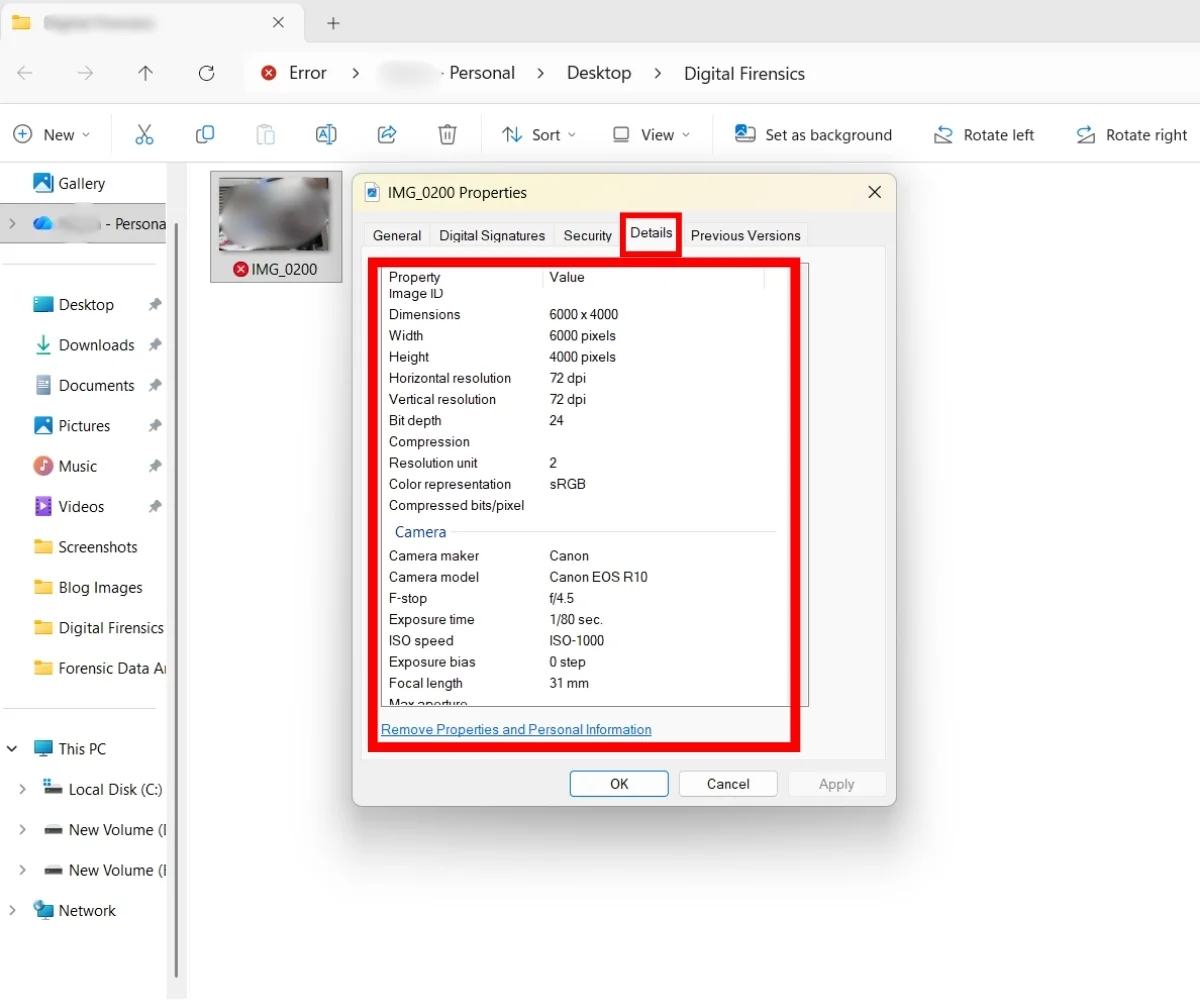Close the Properties dialog with X
Screen dimensions: 1200x1000
click(874, 192)
